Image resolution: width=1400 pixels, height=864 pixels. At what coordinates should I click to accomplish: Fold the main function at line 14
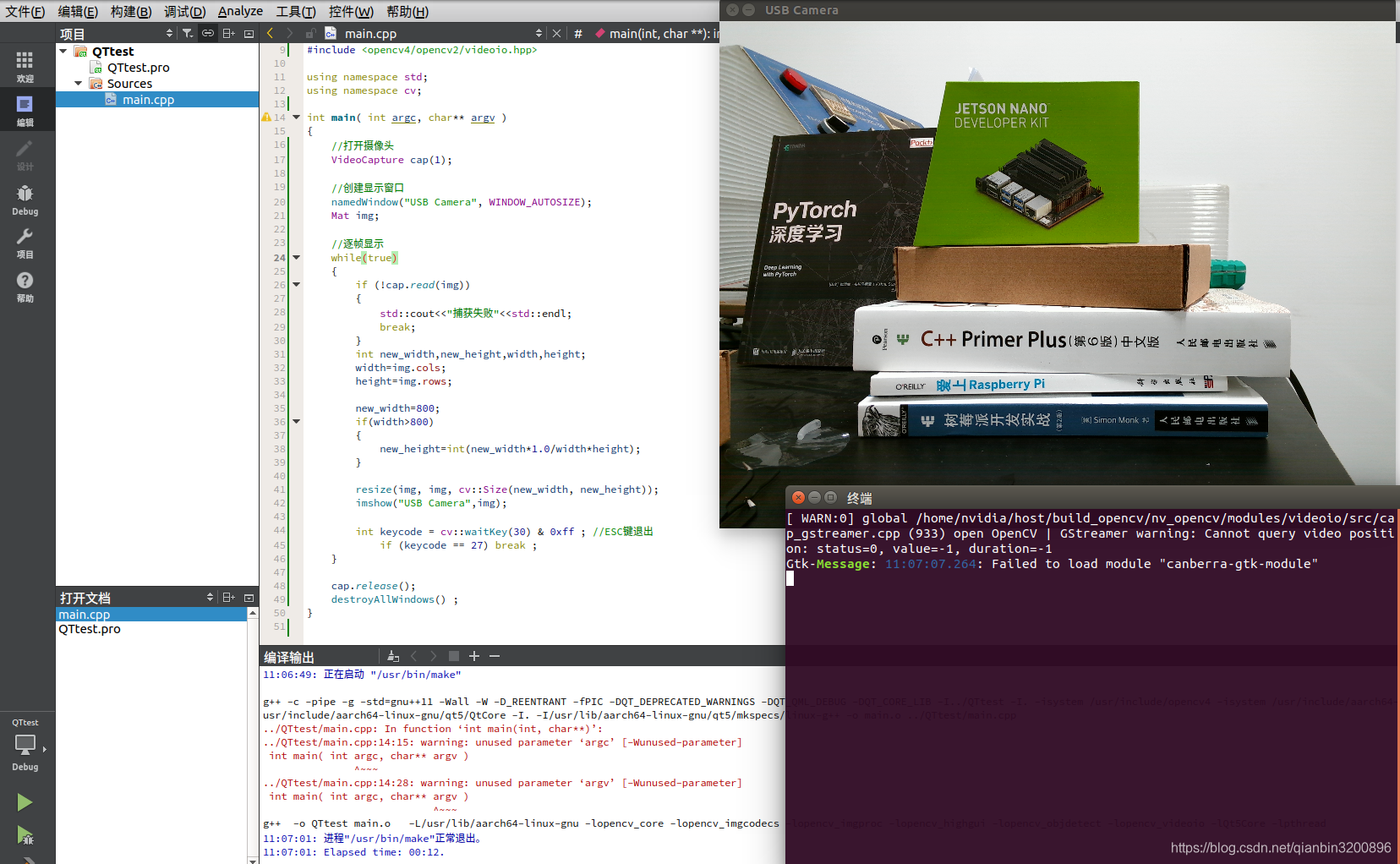click(296, 118)
